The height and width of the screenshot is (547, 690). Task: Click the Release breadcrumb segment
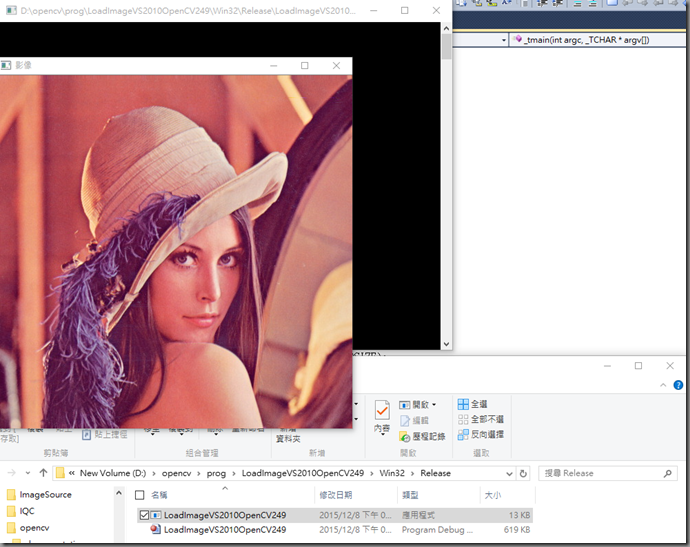(x=435, y=473)
